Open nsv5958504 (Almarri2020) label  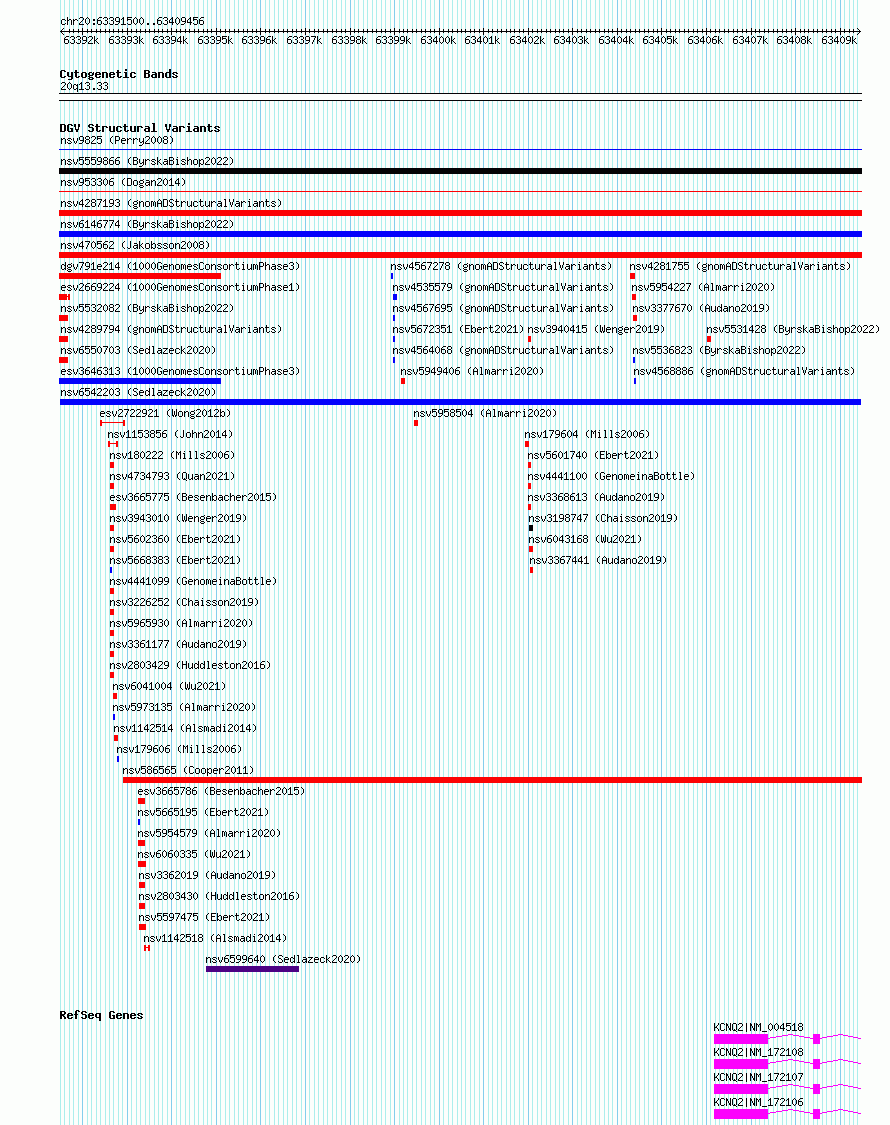point(485,413)
